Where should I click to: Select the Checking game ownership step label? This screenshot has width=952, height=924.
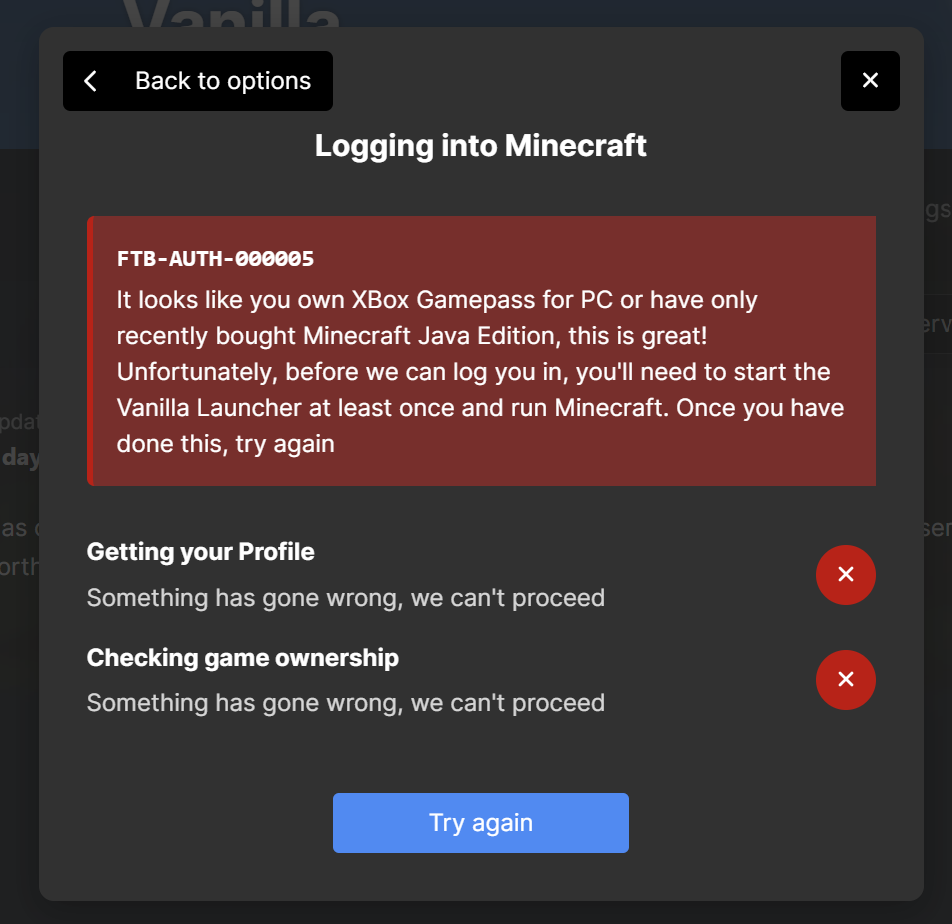[x=242, y=658]
